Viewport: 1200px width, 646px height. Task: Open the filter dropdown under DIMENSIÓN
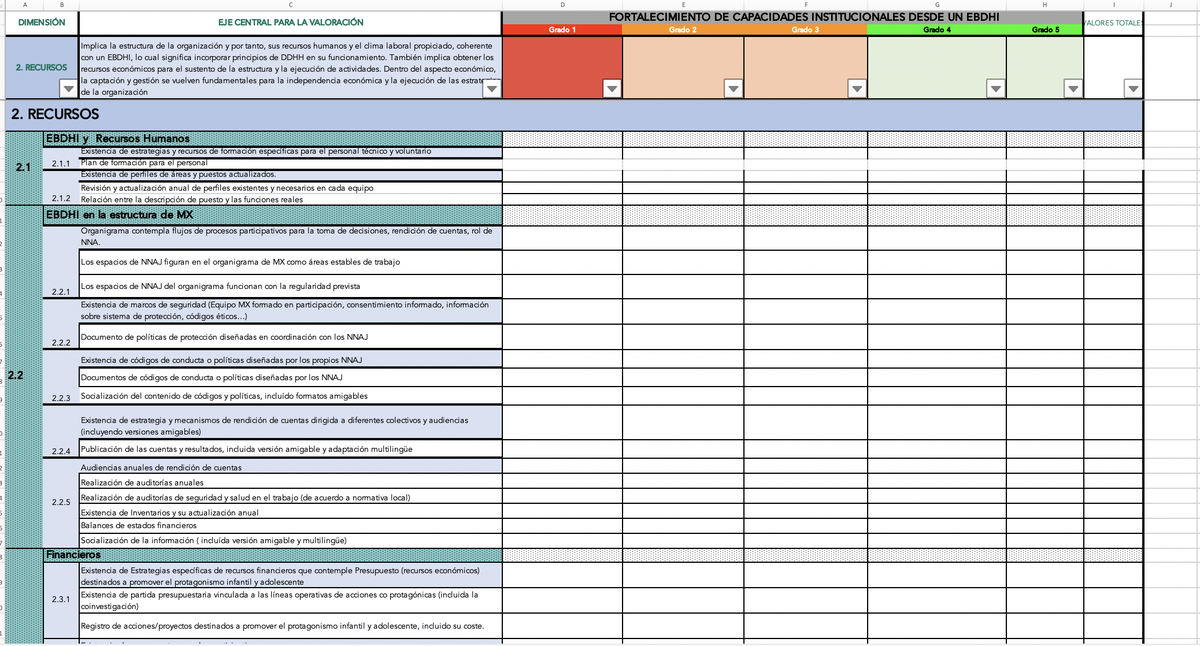67,89
